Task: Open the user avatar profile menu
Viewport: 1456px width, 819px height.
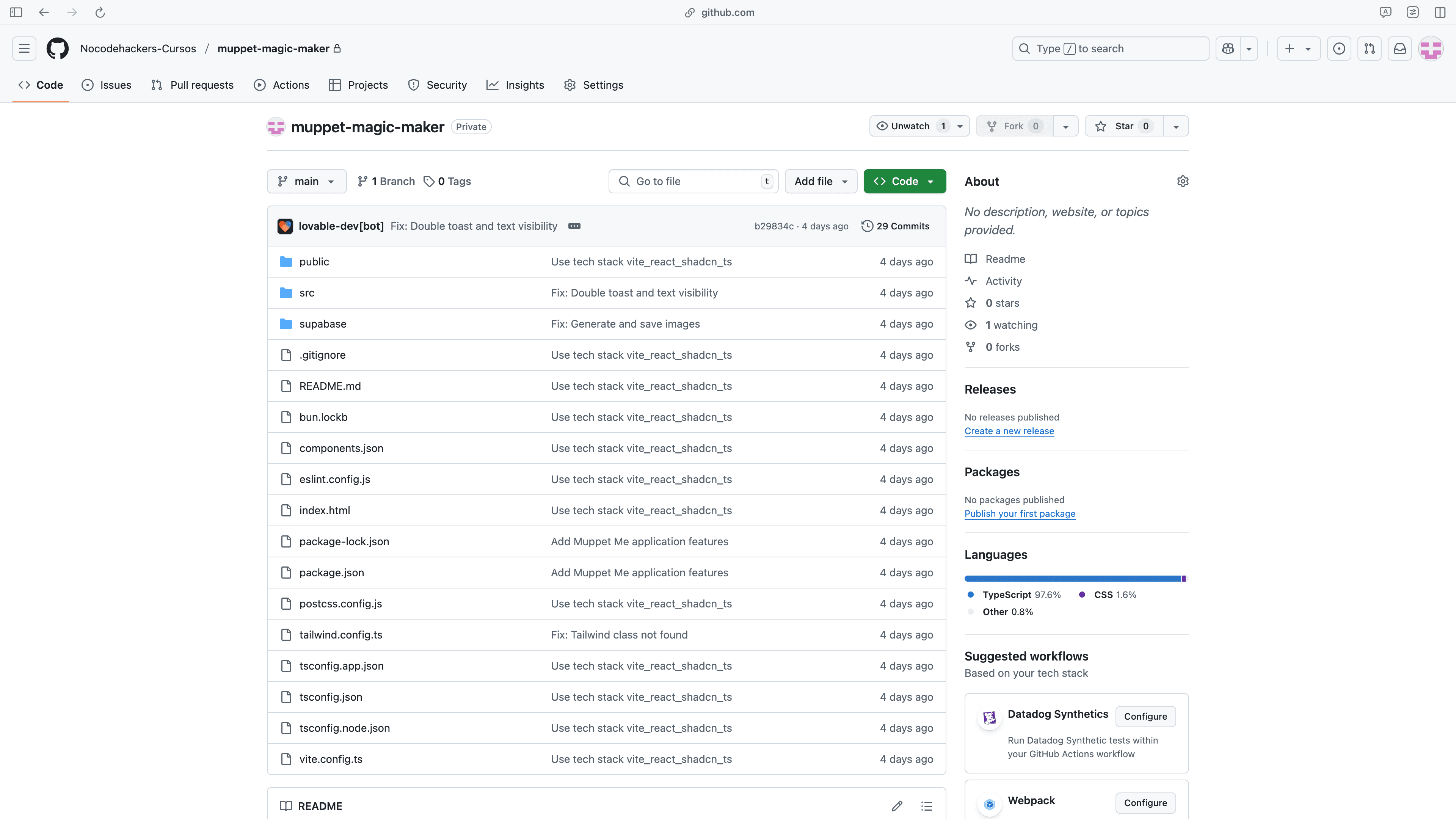Action: (1431, 49)
